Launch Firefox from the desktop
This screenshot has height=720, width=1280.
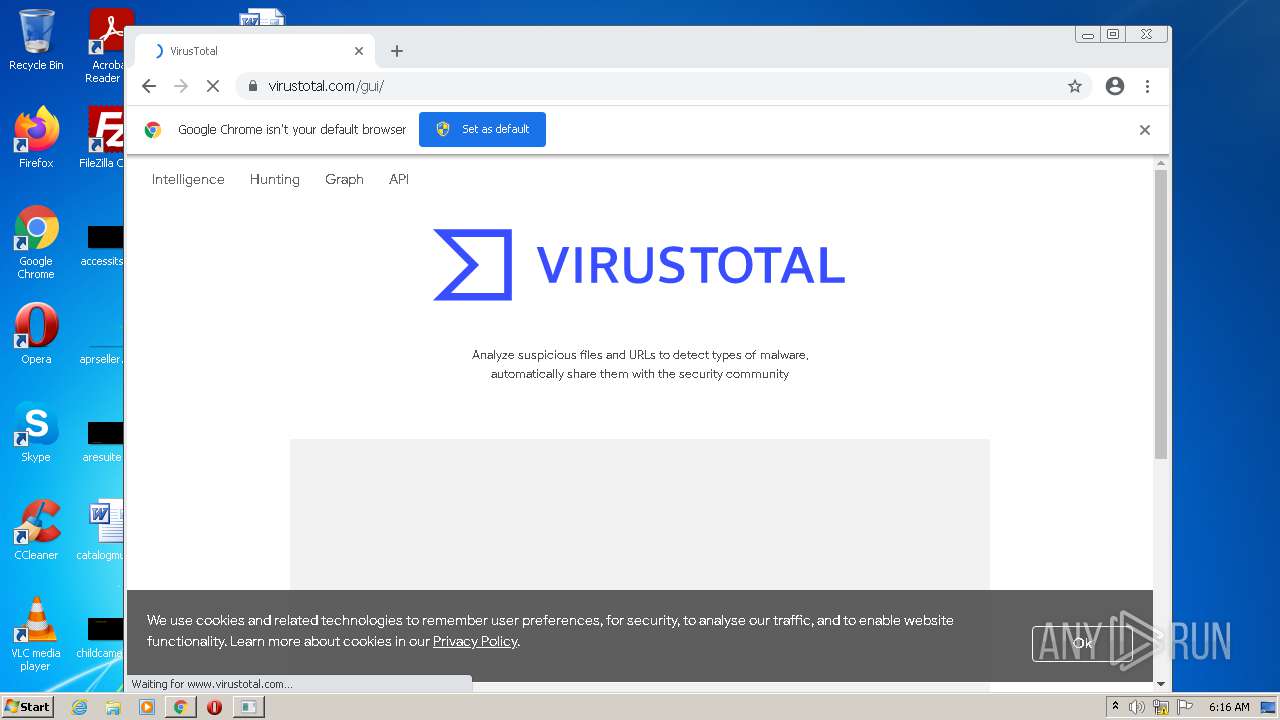[x=36, y=138]
